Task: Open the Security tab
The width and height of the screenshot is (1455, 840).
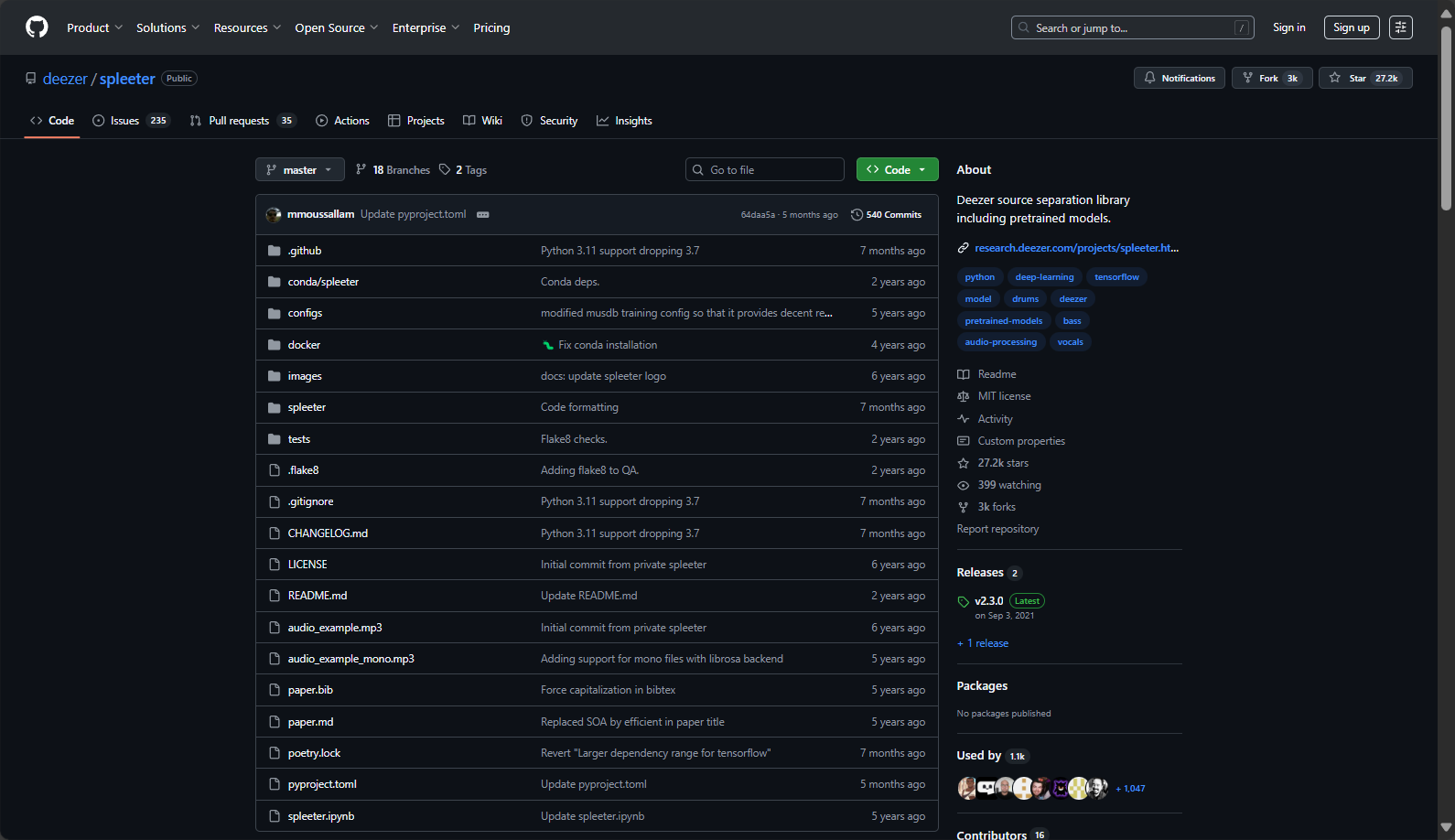Action: [549, 121]
